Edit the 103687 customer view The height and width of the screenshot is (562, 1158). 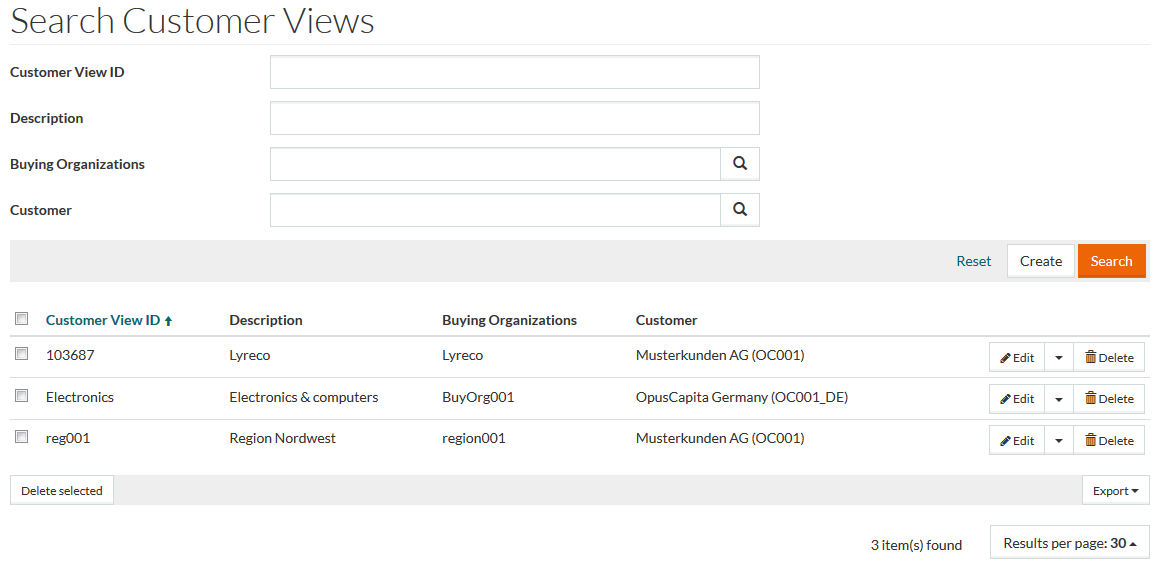click(1017, 357)
